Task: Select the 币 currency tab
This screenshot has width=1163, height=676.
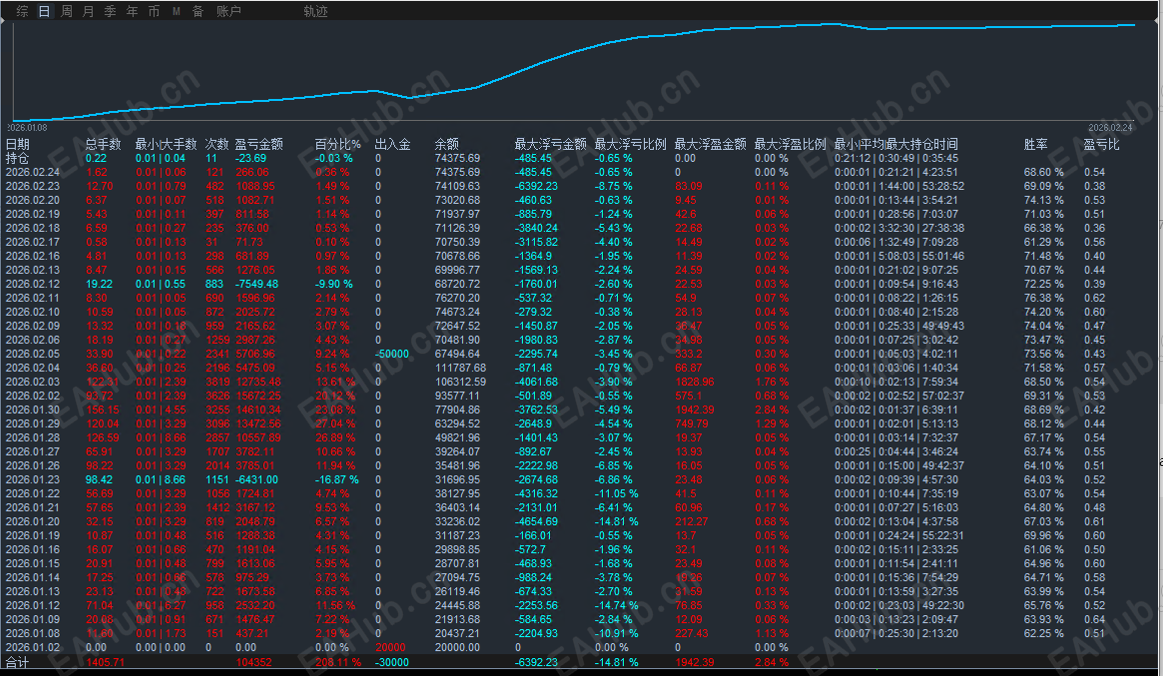Action: (x=154, y=11)
